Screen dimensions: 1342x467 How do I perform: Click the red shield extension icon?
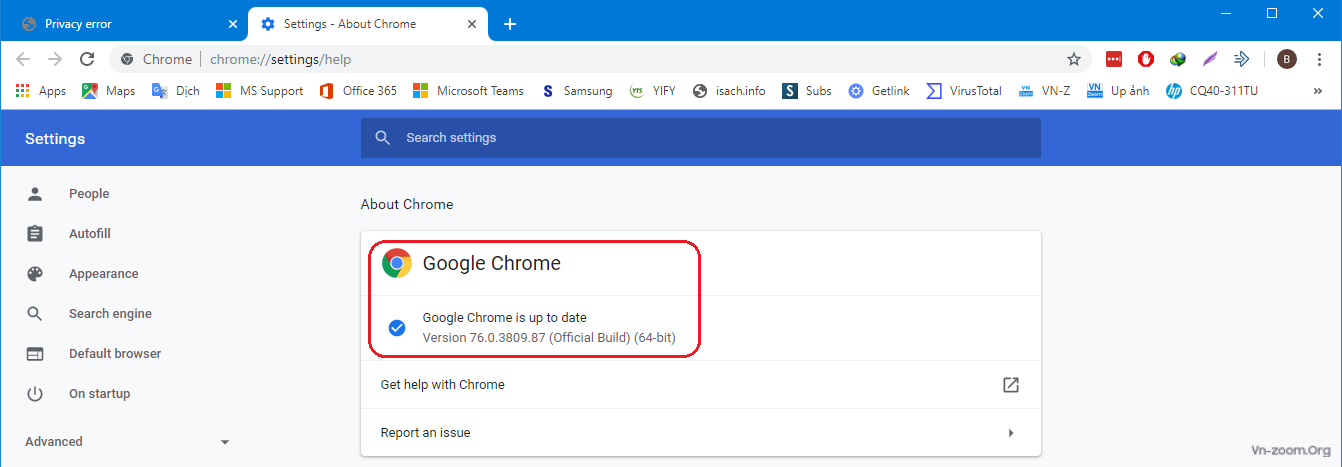coord(1146,59)
